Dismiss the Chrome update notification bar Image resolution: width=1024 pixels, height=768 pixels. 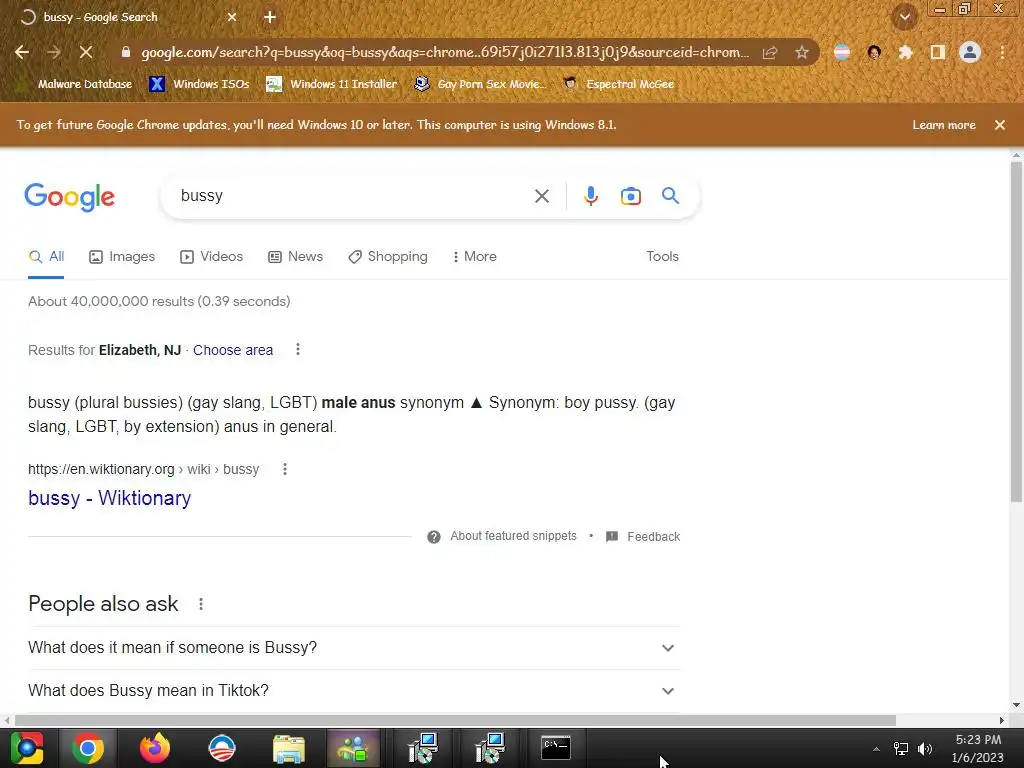pos(1000,125)
